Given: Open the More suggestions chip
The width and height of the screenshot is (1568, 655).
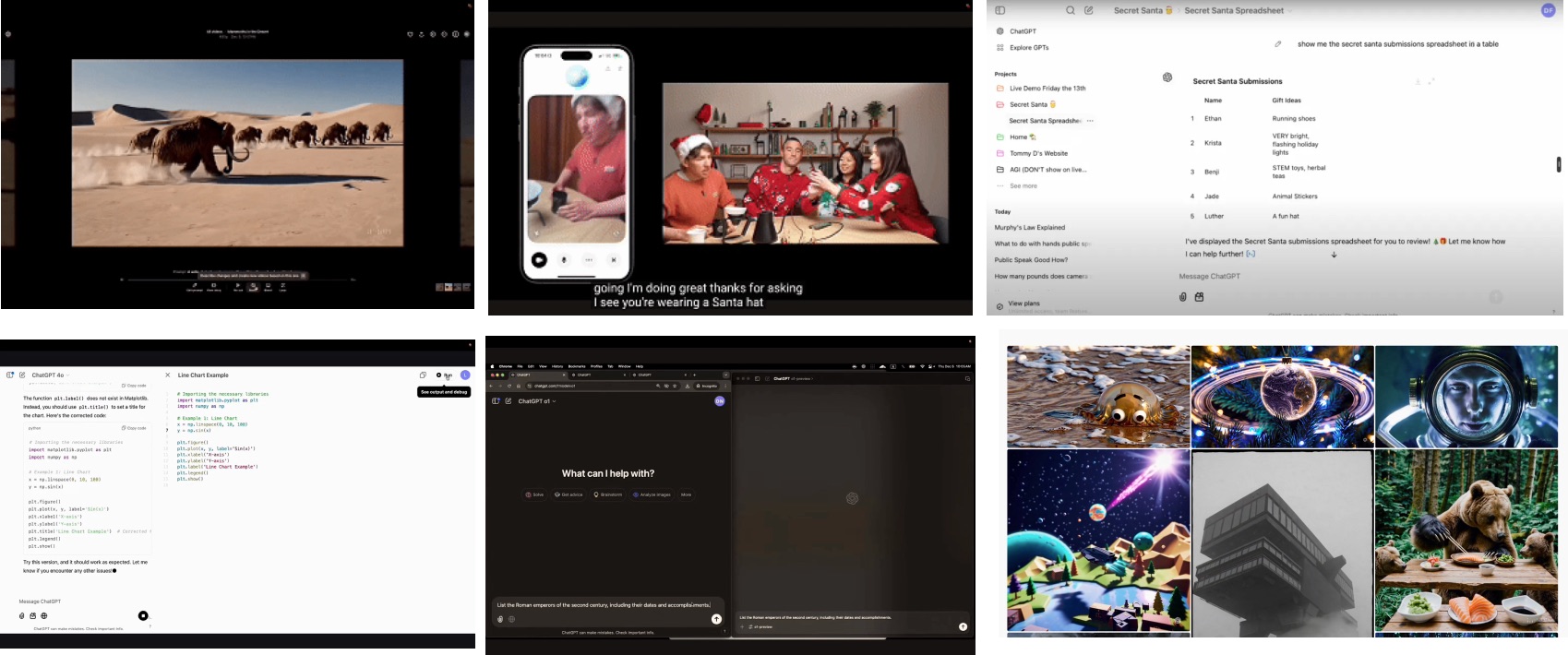Looking at the screenshot, I should 686,494.
